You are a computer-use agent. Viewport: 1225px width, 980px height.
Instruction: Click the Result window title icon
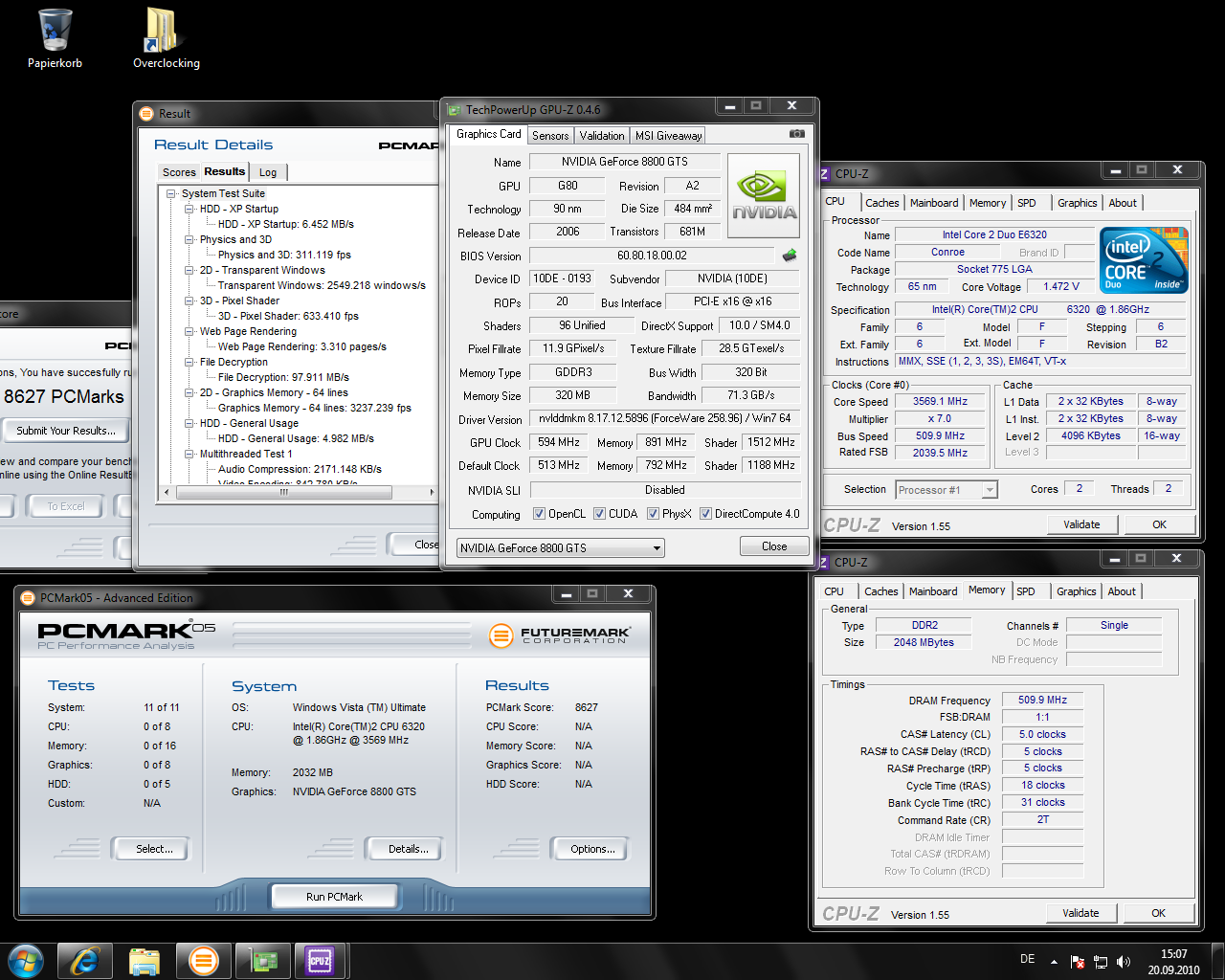click(x=146, y=113)
